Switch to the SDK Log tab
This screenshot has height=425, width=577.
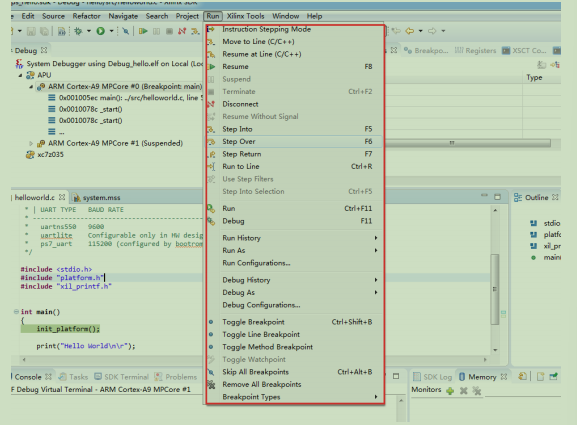(x=433, y=377)
